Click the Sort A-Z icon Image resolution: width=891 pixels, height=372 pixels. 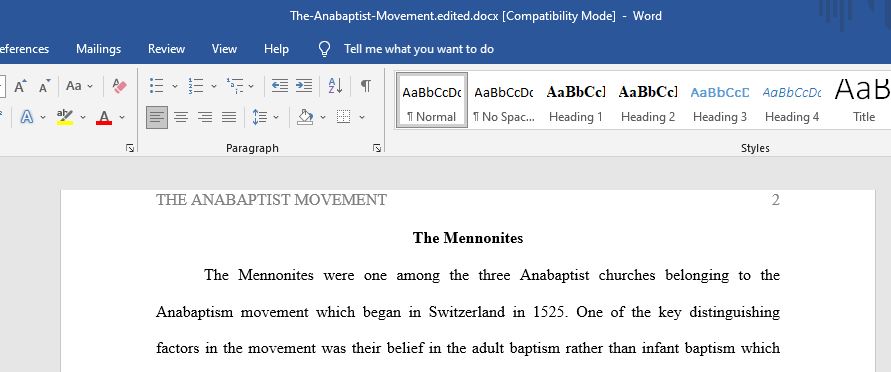pyautogui.click(x=335, y=86)
